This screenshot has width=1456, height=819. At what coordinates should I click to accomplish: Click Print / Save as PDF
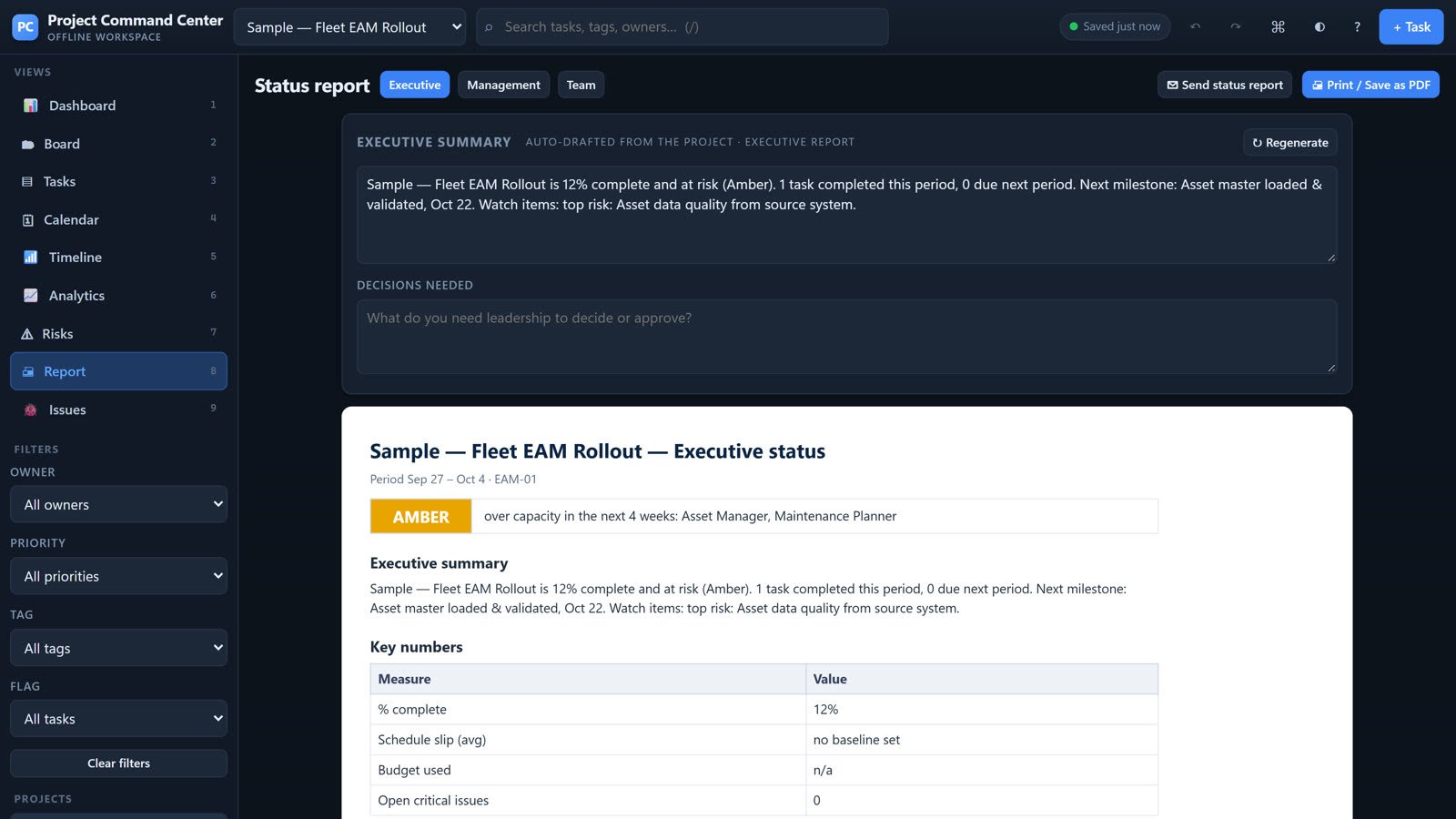coord(1370,85)
